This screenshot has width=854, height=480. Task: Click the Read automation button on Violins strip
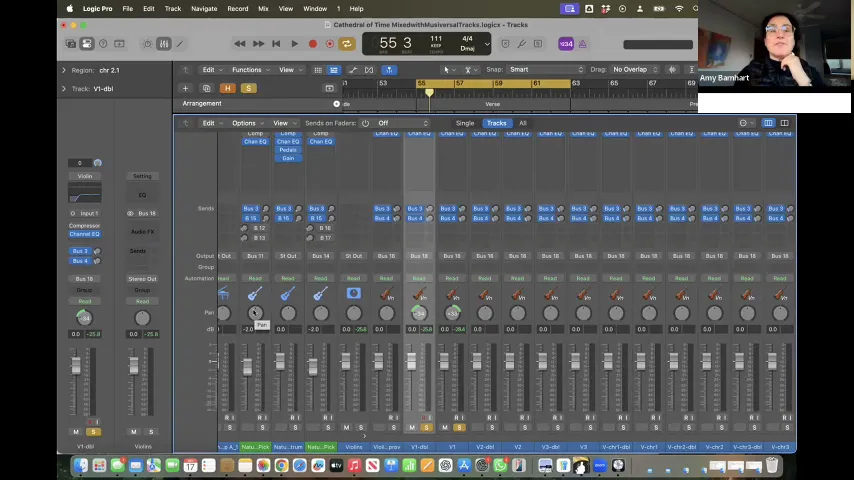click(x=353, y=278)
